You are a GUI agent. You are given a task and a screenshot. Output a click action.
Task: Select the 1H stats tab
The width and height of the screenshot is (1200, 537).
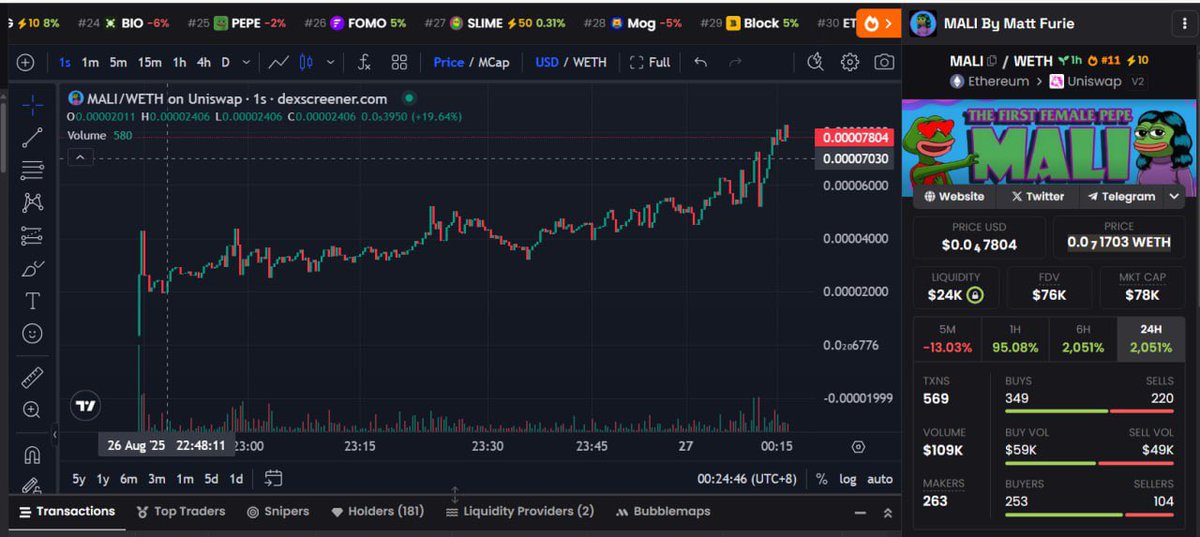point(1015,339)
